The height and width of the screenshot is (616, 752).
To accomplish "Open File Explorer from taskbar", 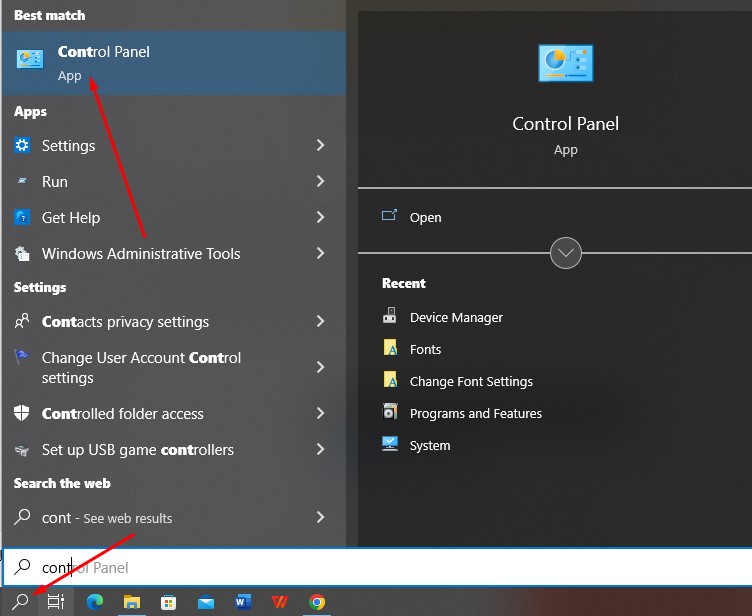I will pos(132,602).
